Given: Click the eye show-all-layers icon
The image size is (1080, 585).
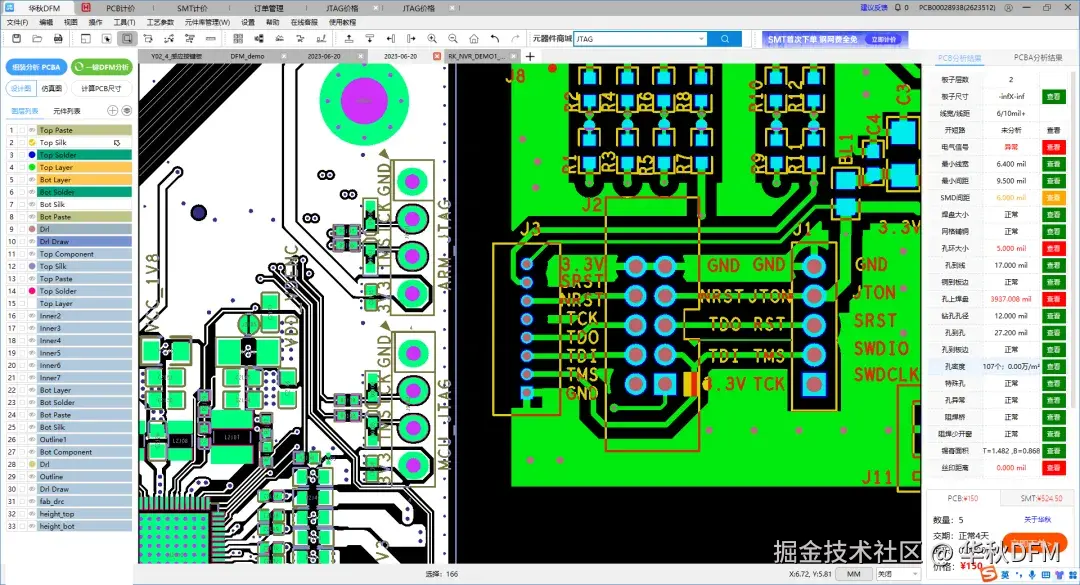Looking at the screenshot, I should pyautogui.click(x=127, y=110).
